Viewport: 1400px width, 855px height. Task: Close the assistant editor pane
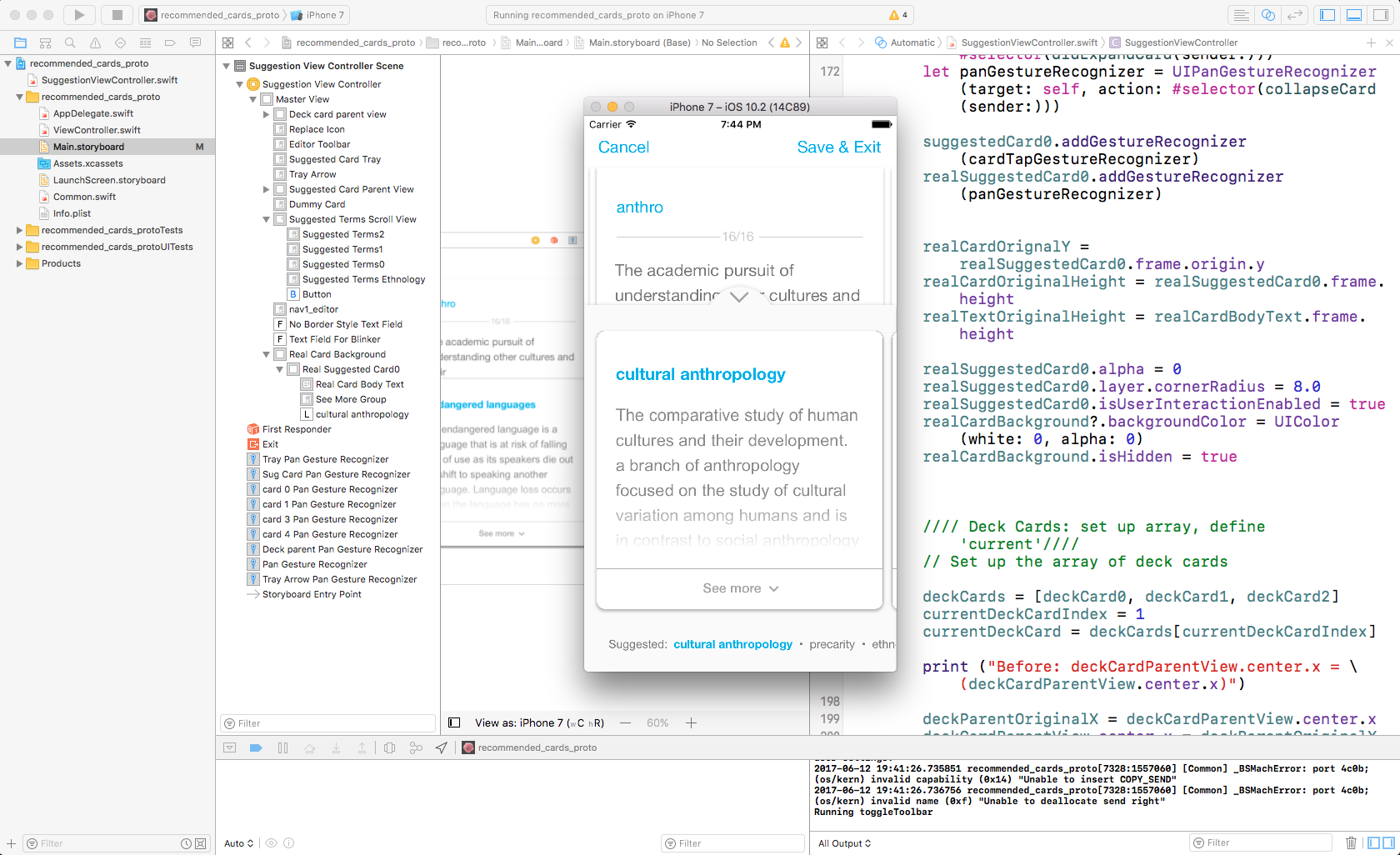(1389, 42)
